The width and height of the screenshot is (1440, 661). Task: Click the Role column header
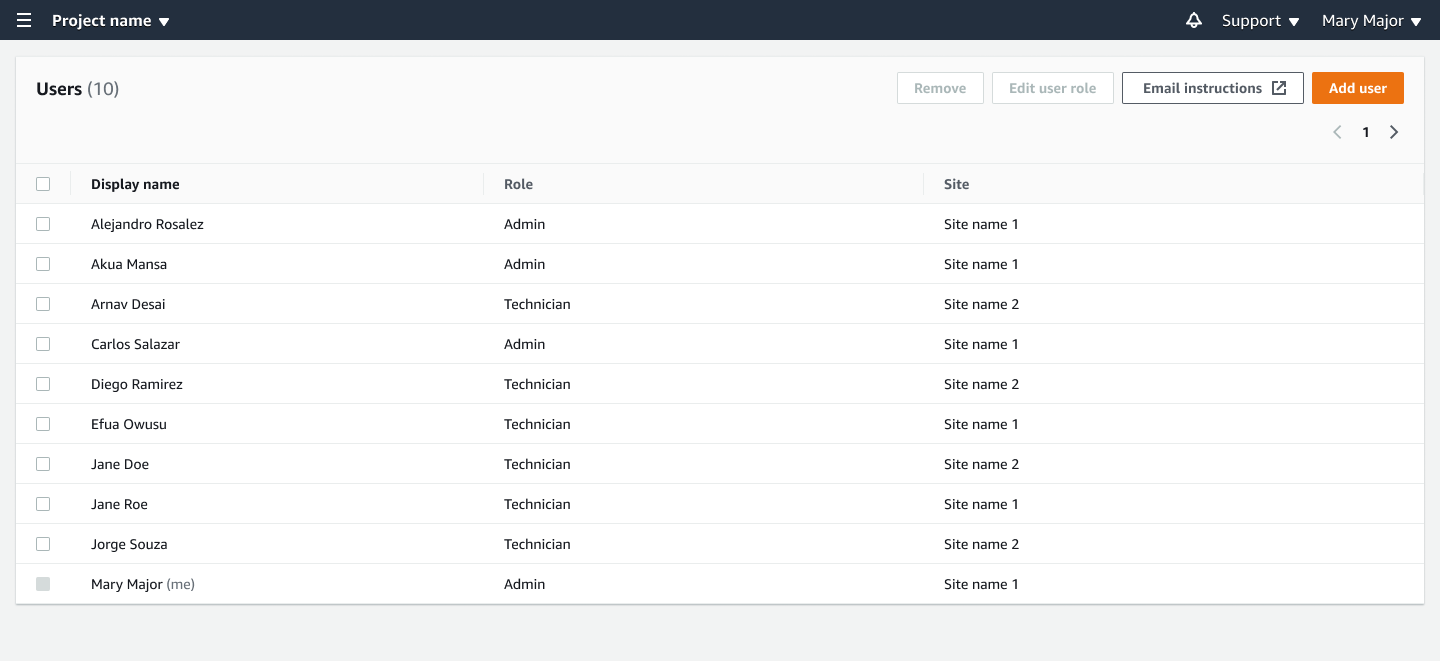[517, 184]
